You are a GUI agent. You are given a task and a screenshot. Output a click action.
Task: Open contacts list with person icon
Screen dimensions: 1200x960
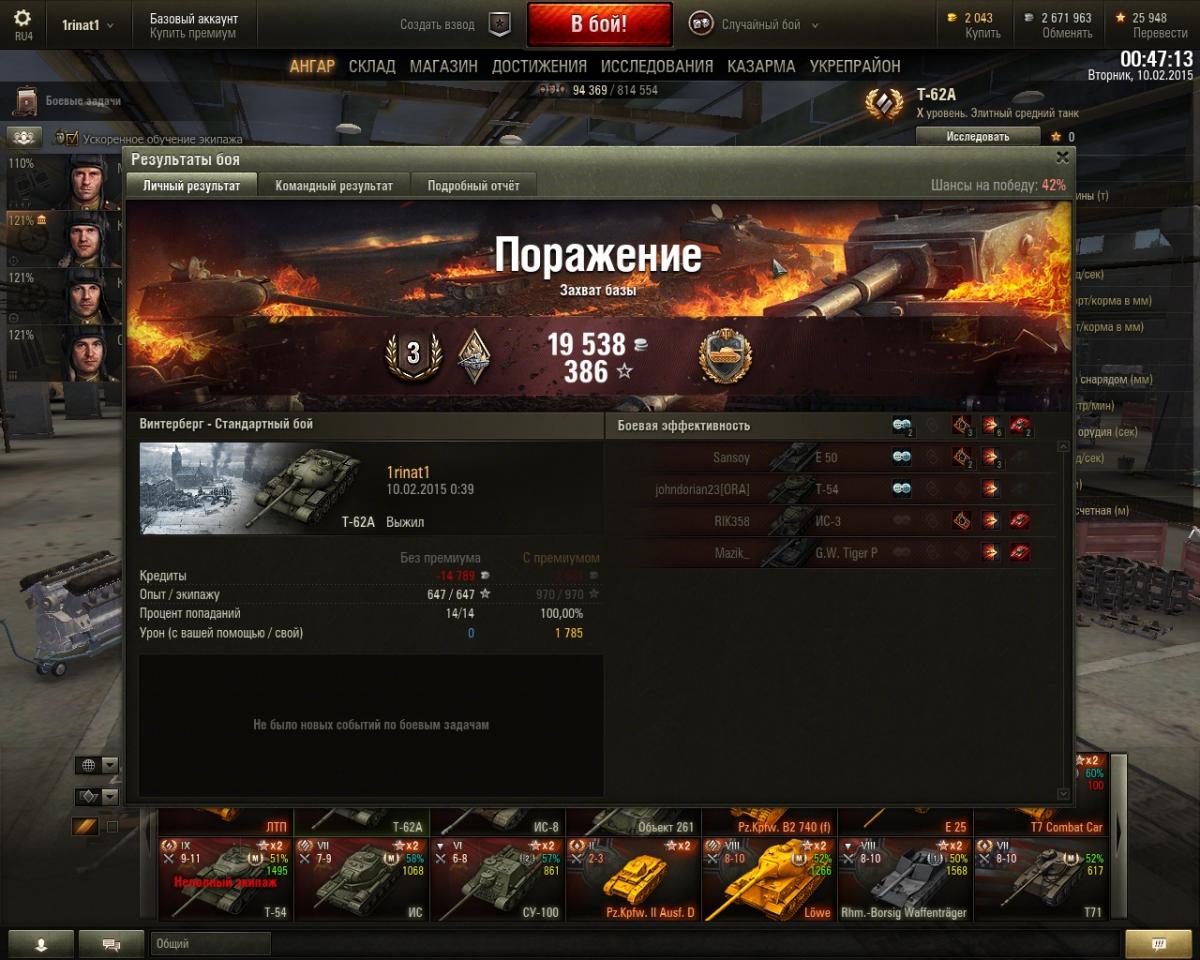pyautogui.click(x=41, y=944)
